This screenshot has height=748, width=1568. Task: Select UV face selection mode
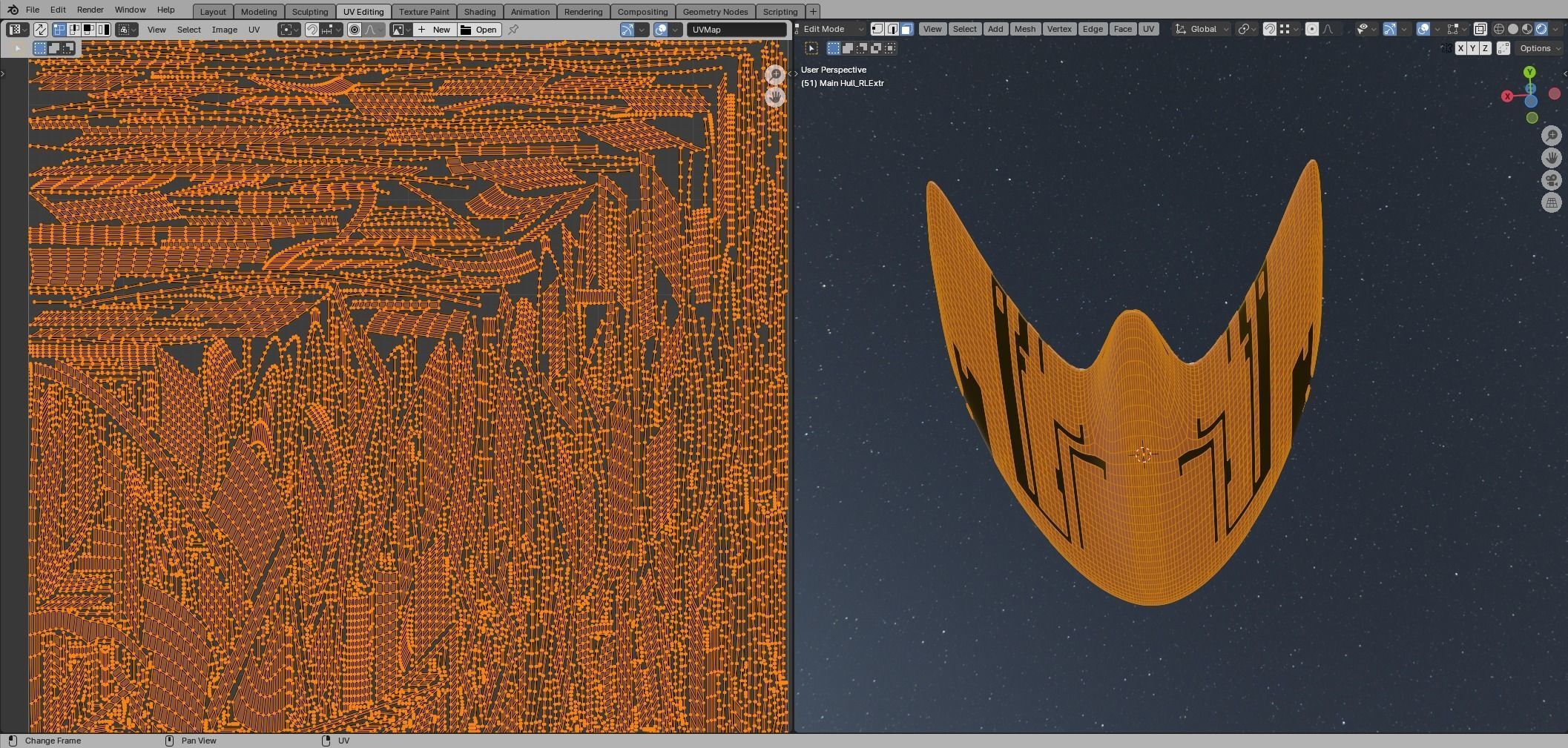click(89, 30)
